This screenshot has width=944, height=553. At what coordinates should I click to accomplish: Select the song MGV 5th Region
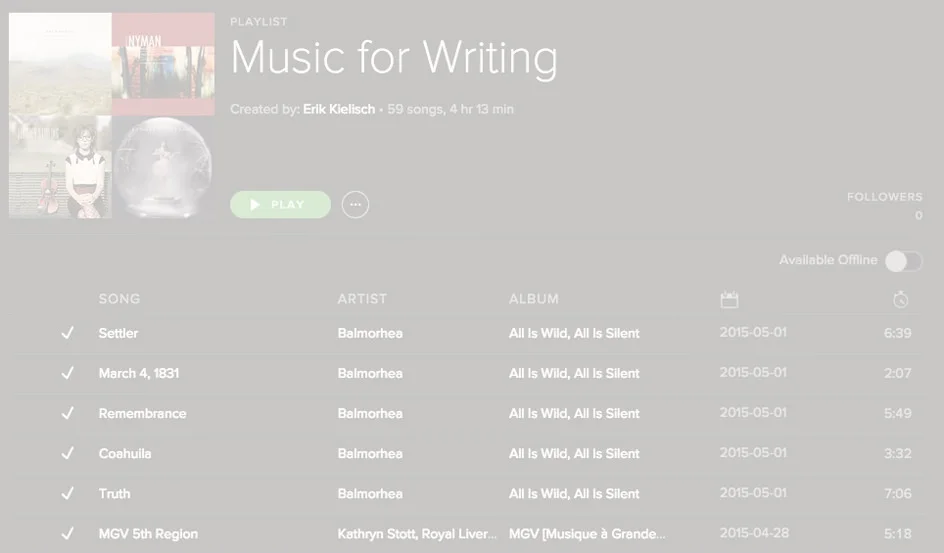pos(148,534)
